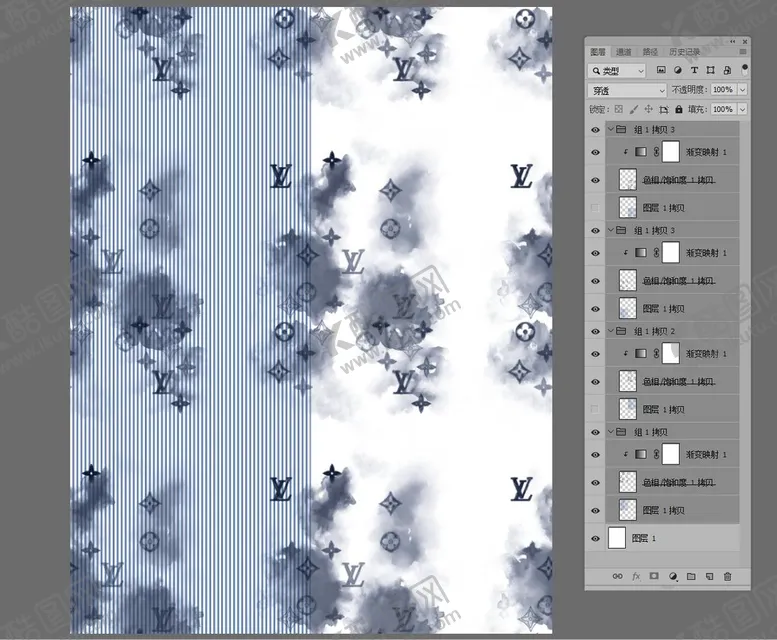Viewport: 777px width, 640px height.
Task: Collapse the 组 1 拷贝 group
Action: tap(611, 432)
